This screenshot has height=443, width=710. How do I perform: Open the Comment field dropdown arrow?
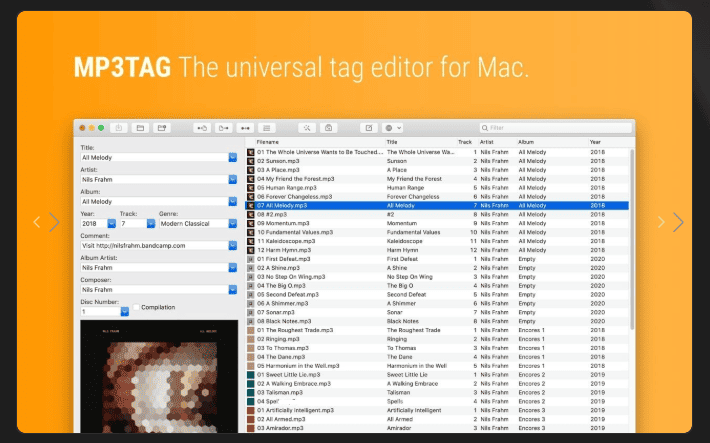[233, 246]
